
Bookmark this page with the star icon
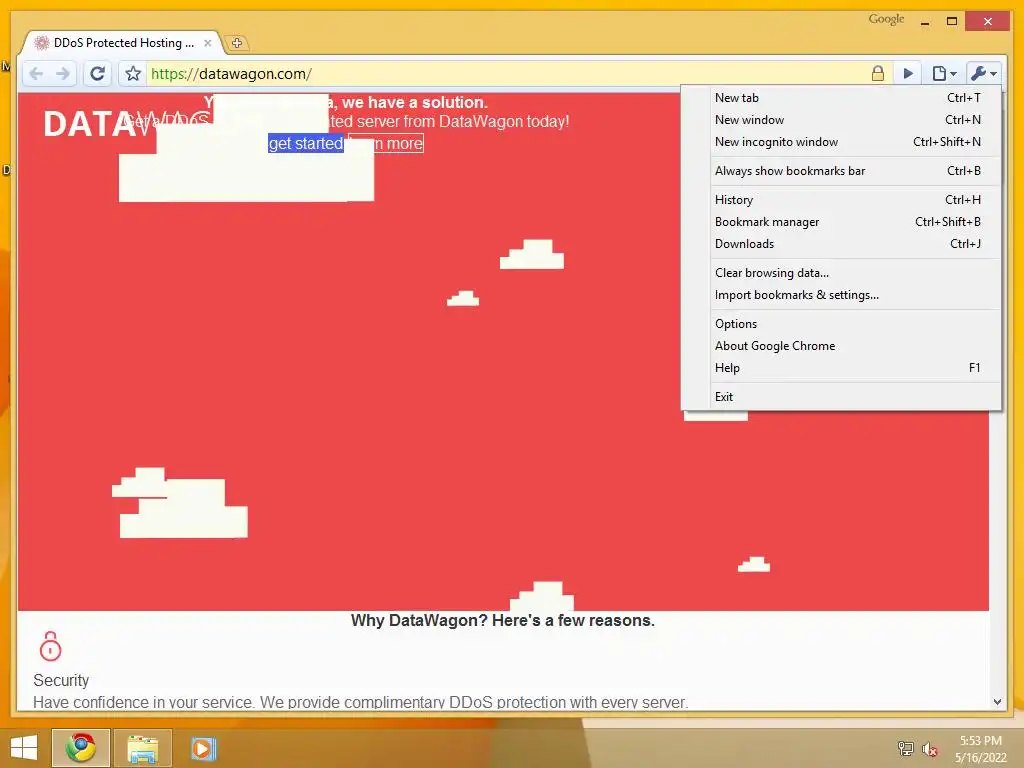click(x=133, y=74)
